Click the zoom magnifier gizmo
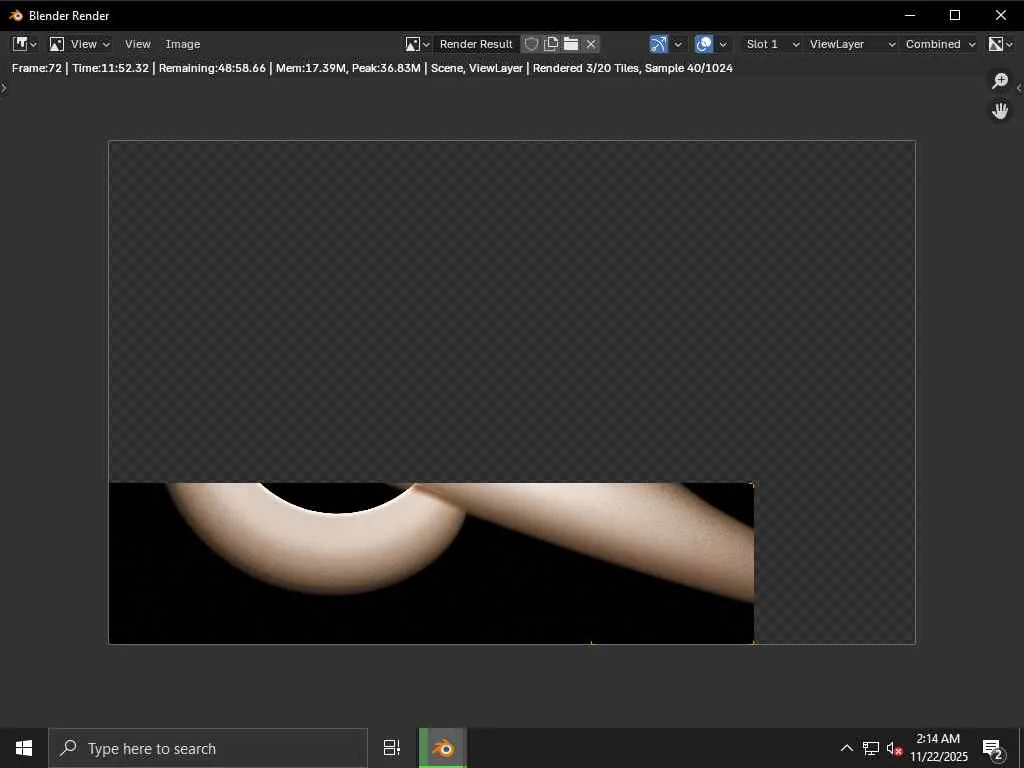Image resolution: width=1024 pixels, height=768 pixels. [1000, 81]
